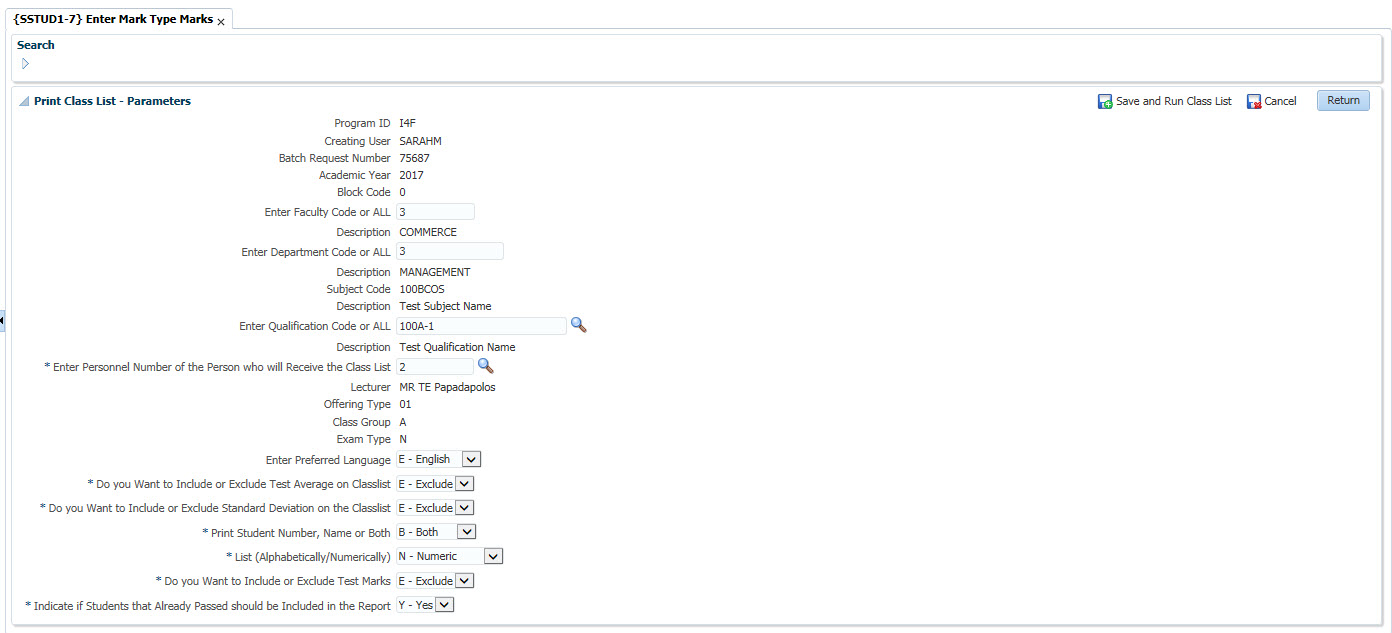Open the Test Average on Classlist dropdown

pyautogui.click(x=466, y=483)
